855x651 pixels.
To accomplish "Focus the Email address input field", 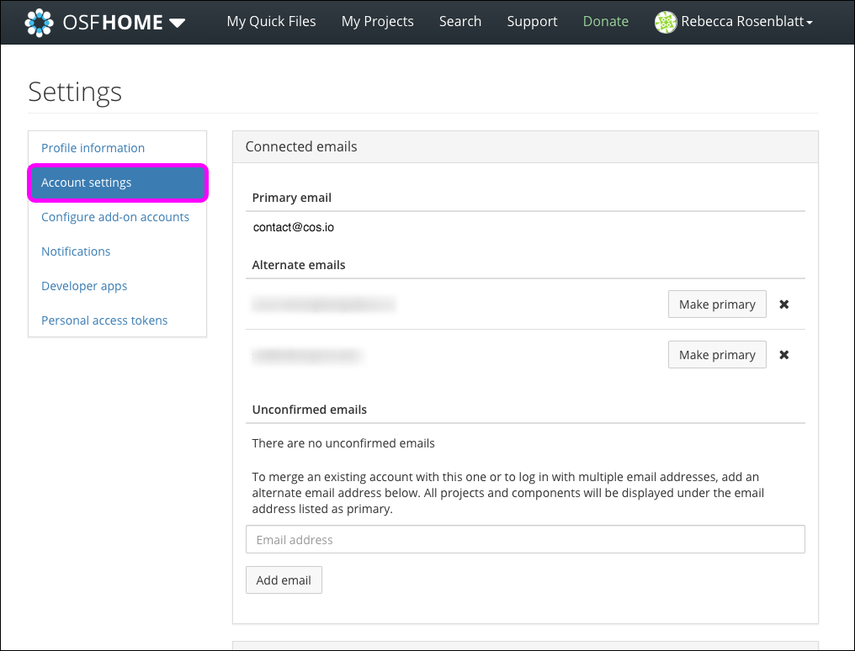I will (x=525, y=539).
